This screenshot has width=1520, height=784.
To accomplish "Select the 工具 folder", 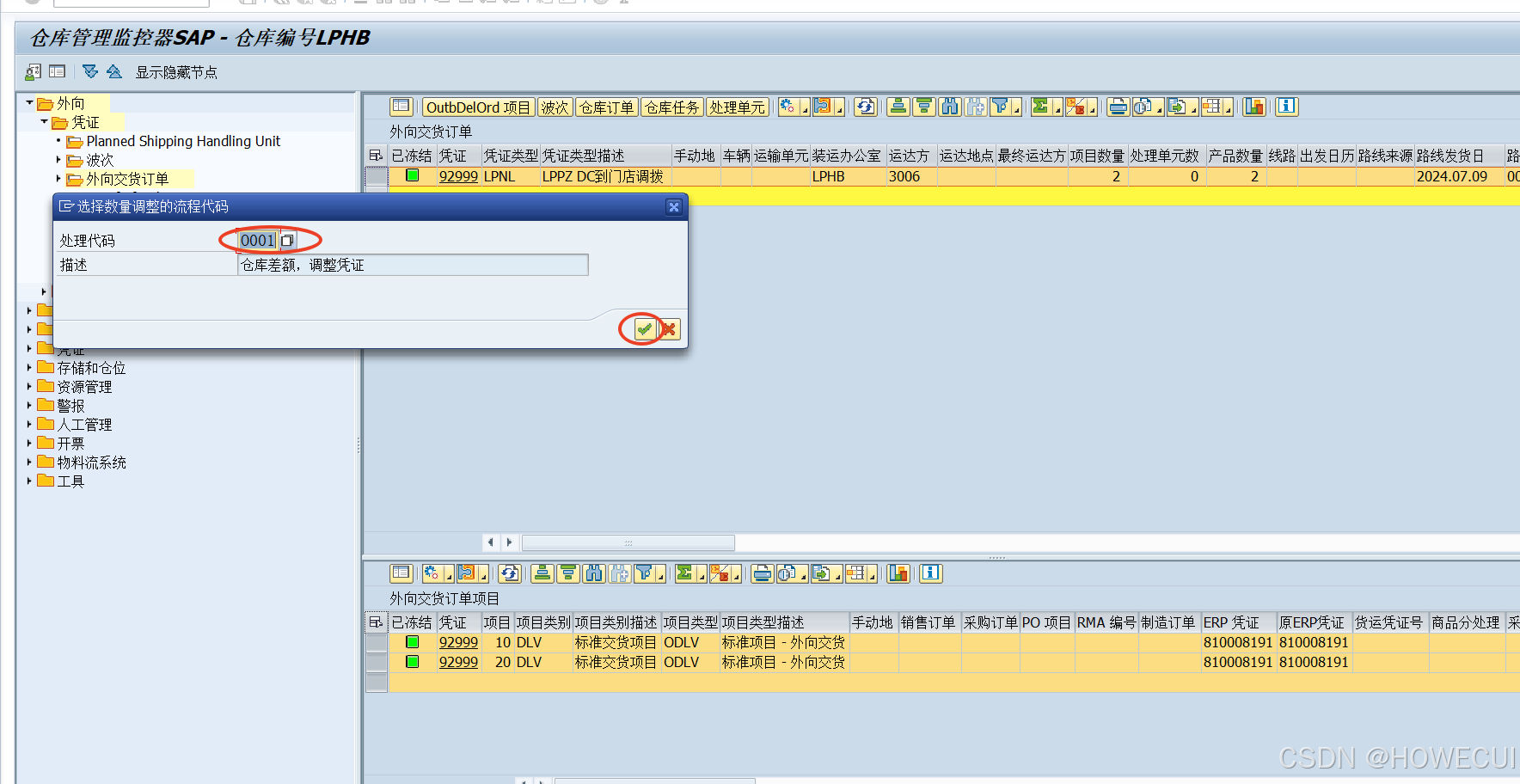I will pos(70,481).
